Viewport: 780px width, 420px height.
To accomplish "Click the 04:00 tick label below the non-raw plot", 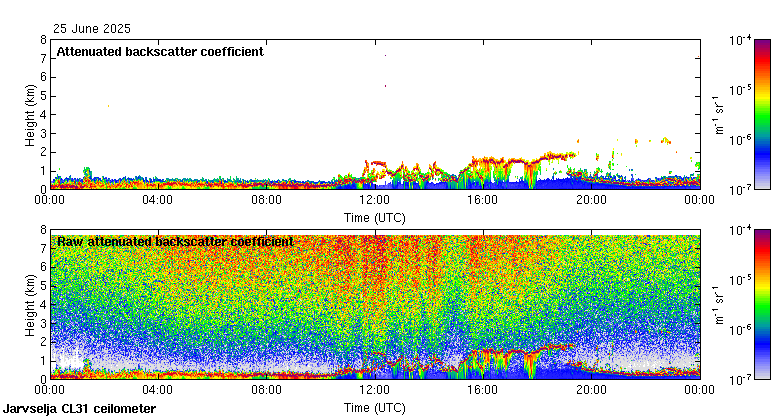I will click(158, 200).
